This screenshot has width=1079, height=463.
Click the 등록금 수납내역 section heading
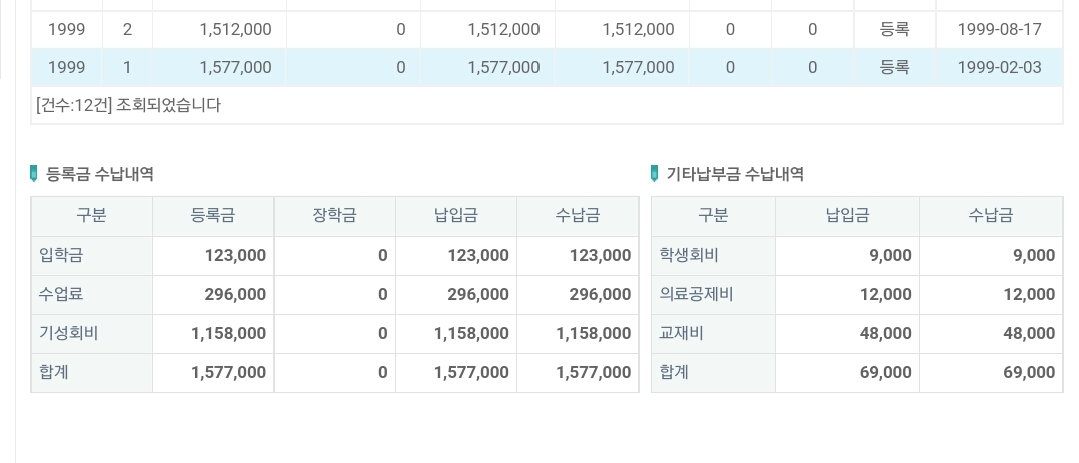[100, 174]
